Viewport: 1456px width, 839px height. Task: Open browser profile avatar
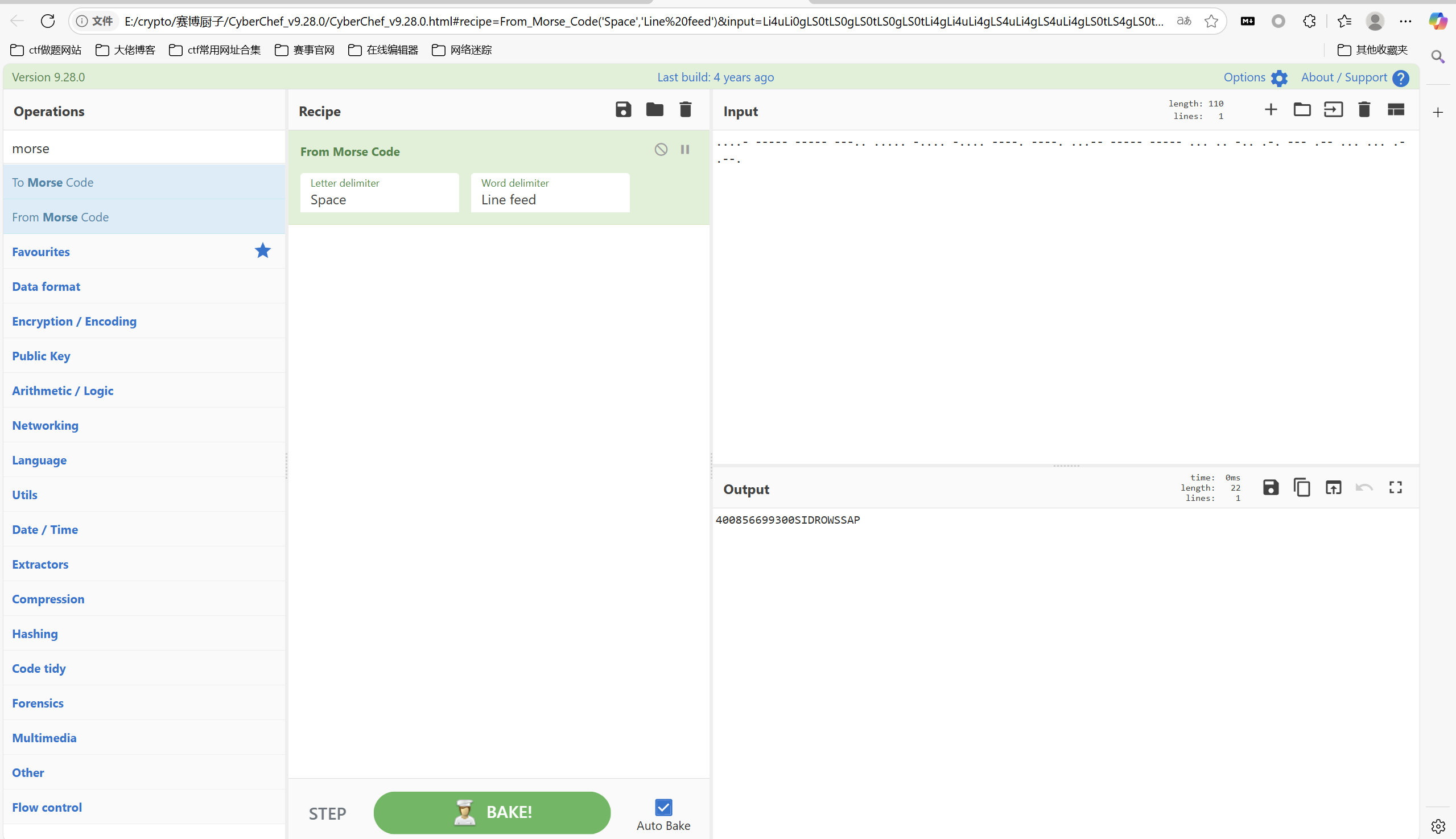point(1375,21)
